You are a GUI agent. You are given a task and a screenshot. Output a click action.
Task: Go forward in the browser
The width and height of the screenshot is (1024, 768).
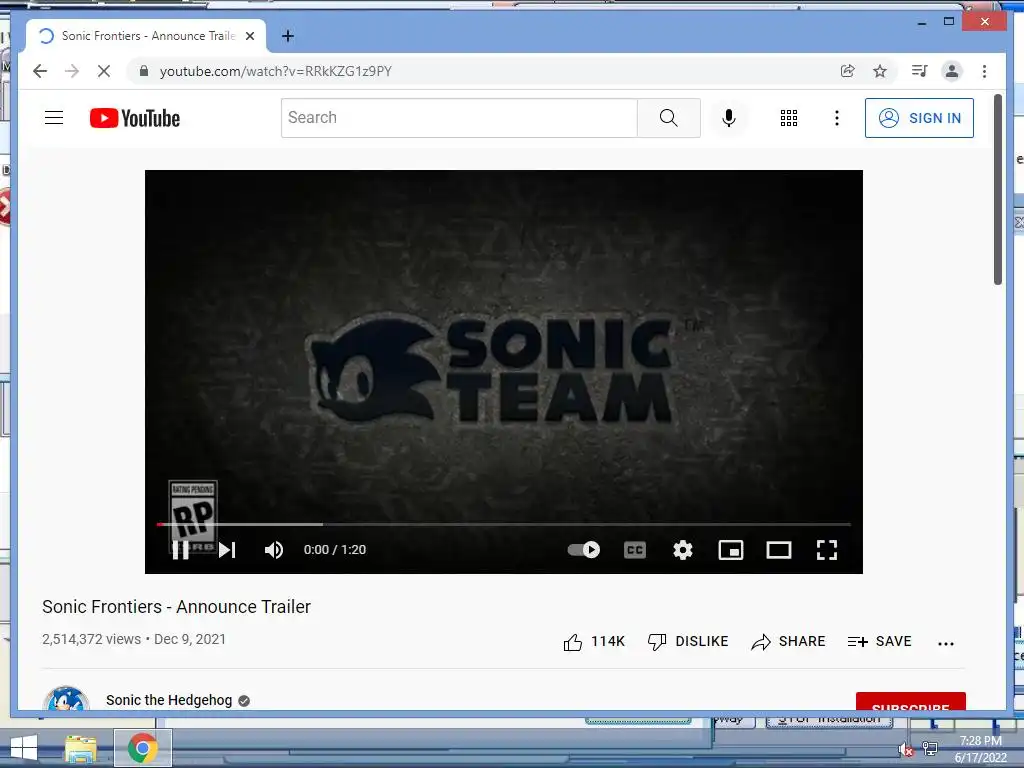[x=72, y=71]
